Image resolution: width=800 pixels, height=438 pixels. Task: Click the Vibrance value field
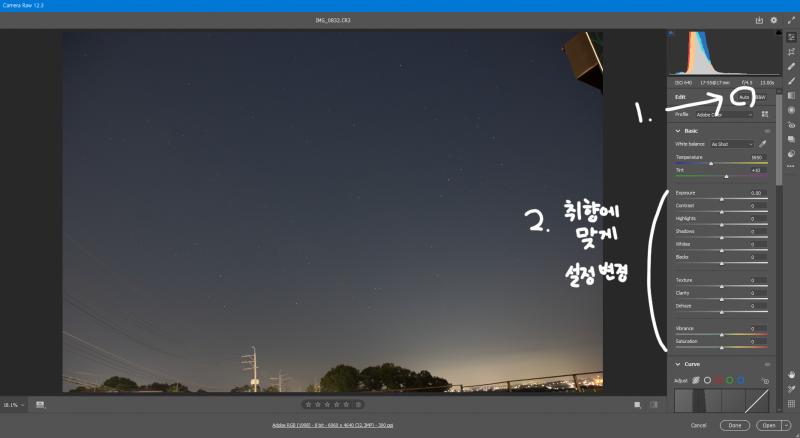tap(756, 329)
